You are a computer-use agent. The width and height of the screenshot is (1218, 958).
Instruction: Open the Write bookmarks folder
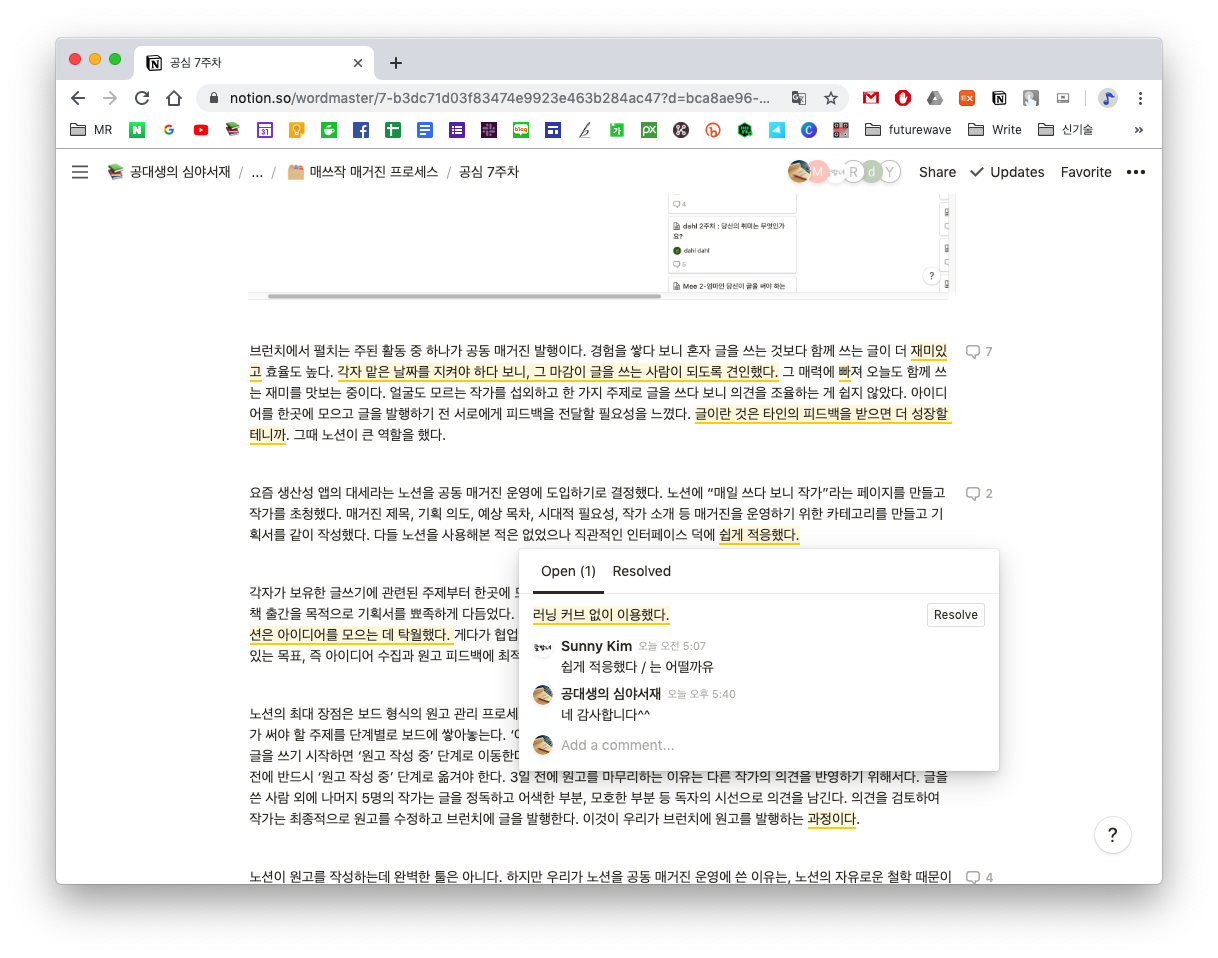pyautogui.click(x=995, y=130)
